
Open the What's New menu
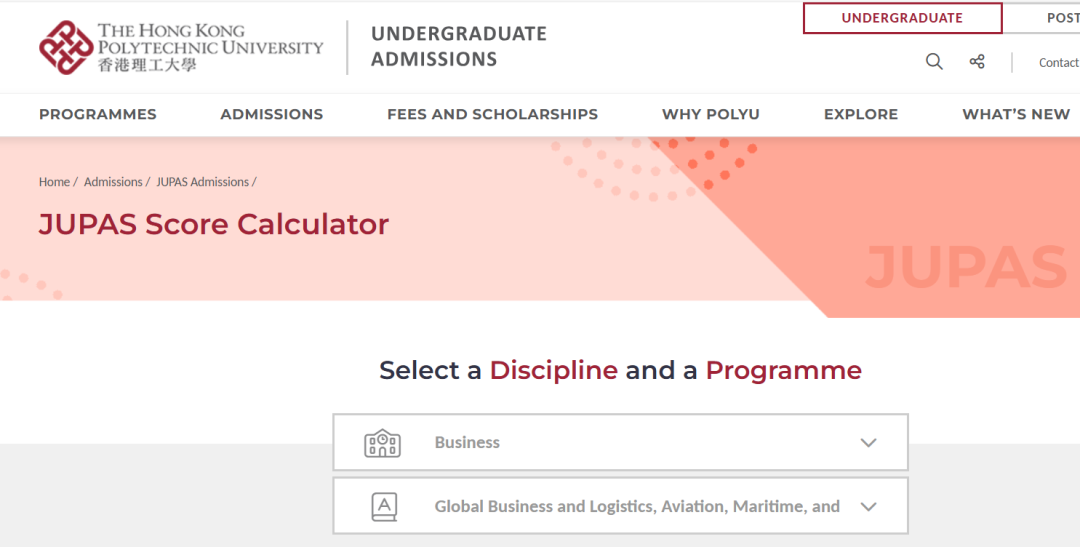pyautogui.click(x=1016, y=114)
